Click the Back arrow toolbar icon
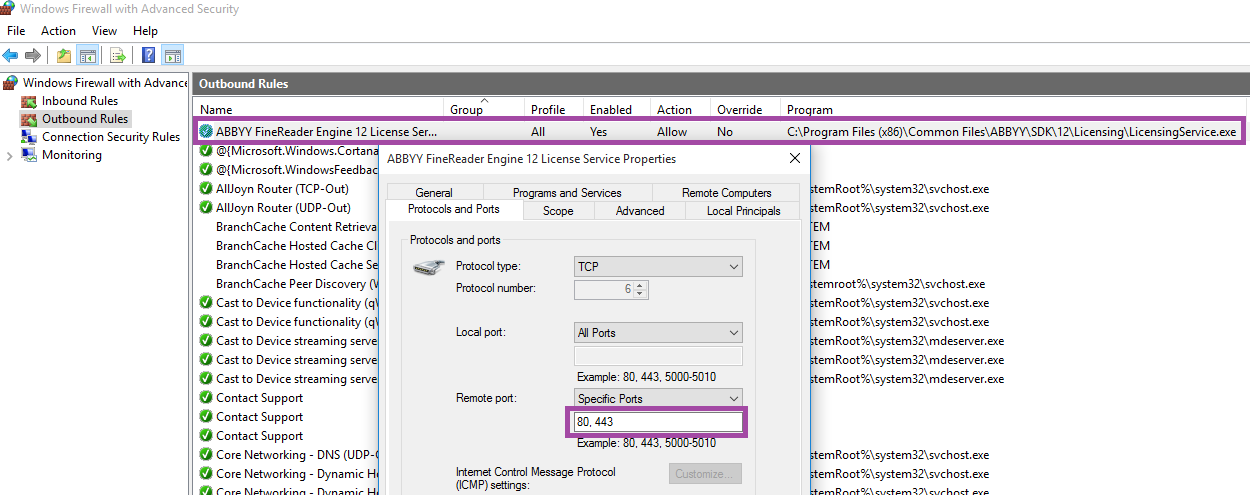This screenshot has width=1250, height=495. (10, 55)
